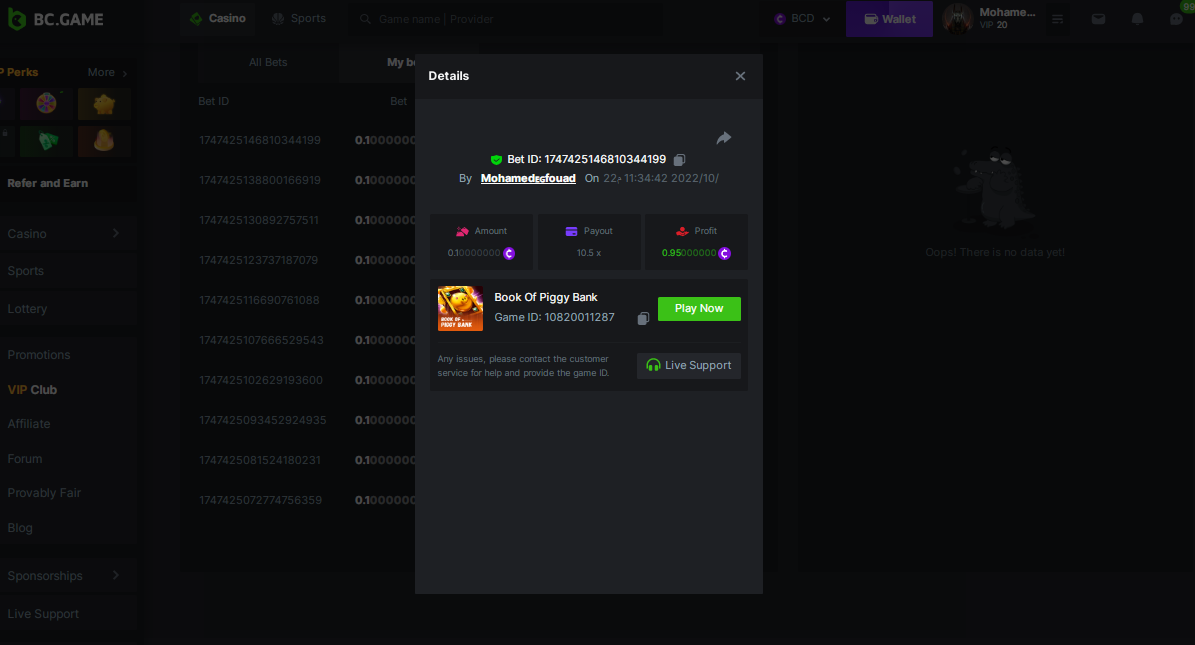Image resolution: width=1195 pixels, height=645 pixels.
Task: Expand the Sponsorships sidebar submenu
Action: click(x=115, y=575)
